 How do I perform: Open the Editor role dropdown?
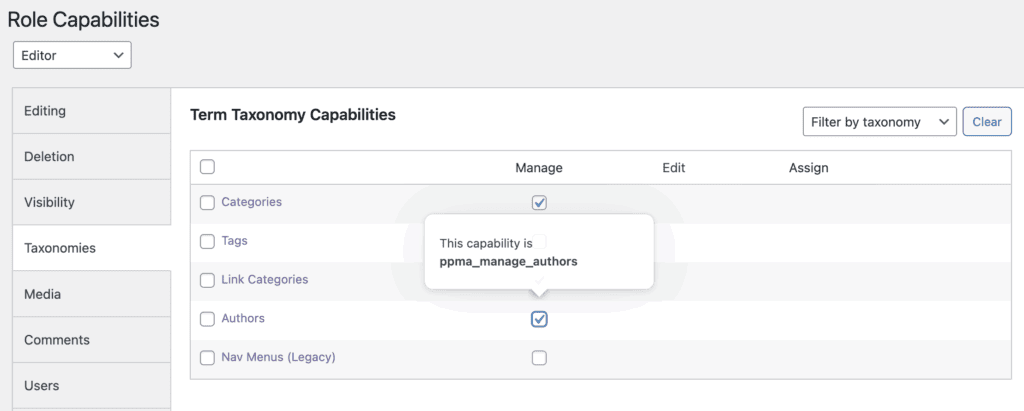point(72,56)
